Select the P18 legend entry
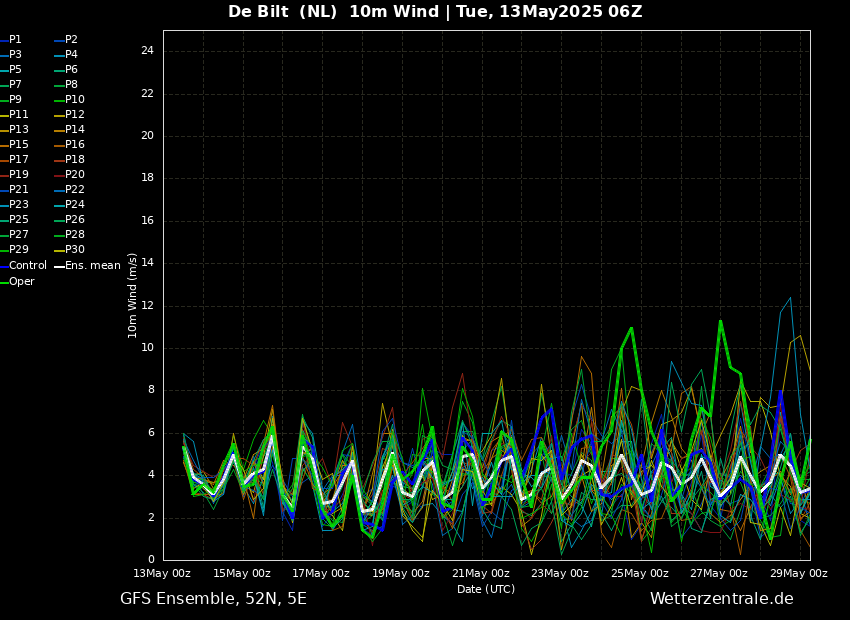Image resolution: width=850 pixels, height=620 pixels. coord(75,160)
